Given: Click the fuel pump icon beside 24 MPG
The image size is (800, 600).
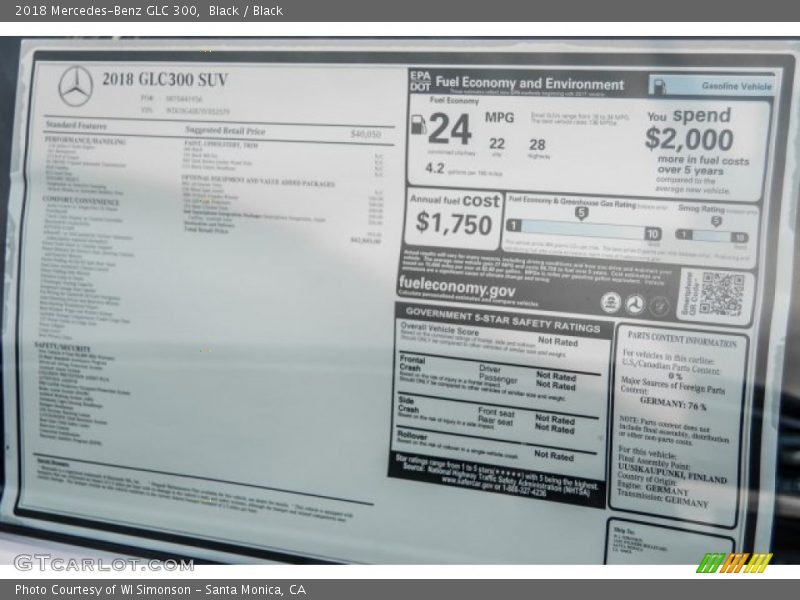Looking at the screenshot, I should [418, 125].
